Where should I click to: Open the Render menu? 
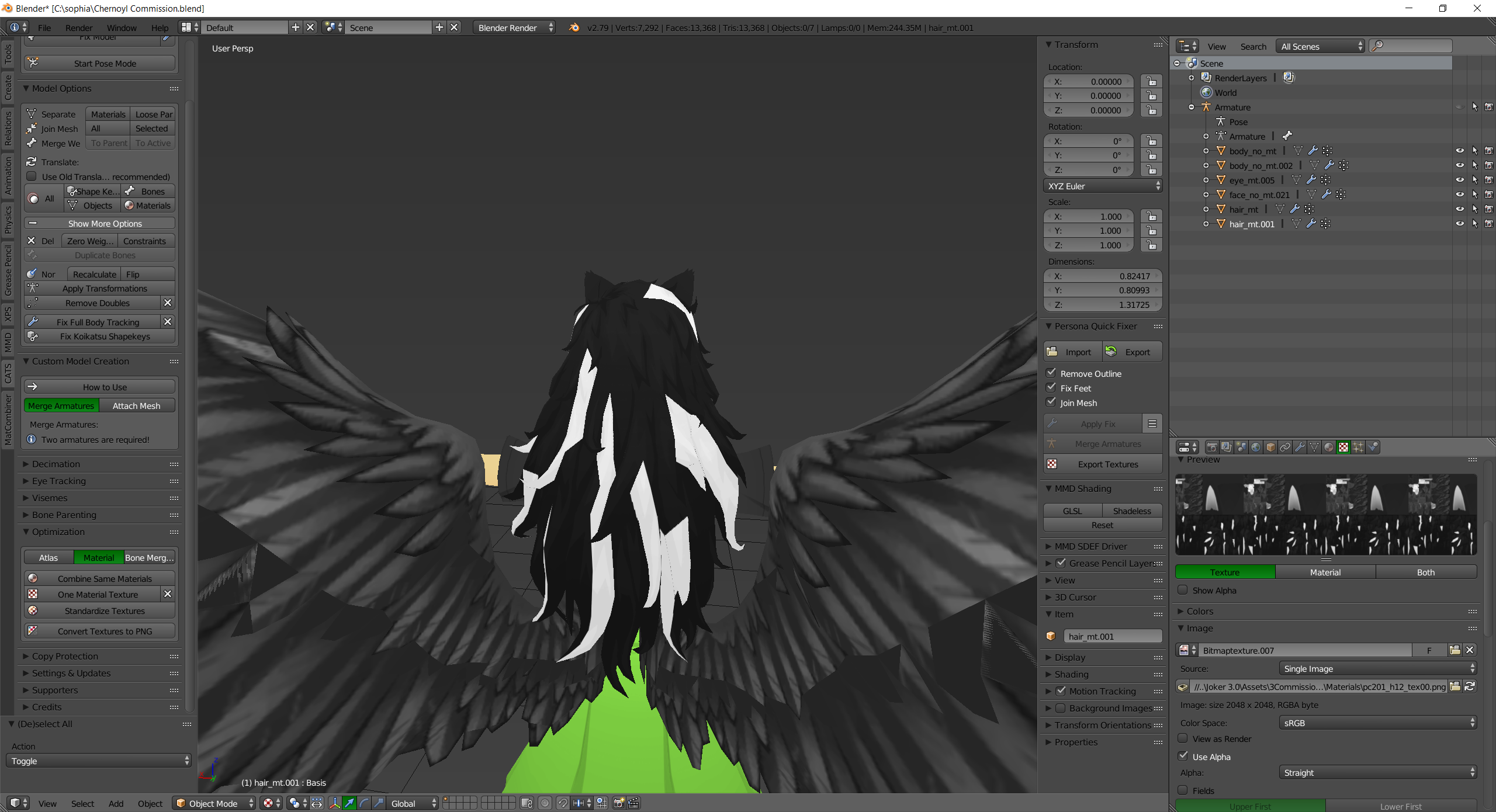coord(78,27)
